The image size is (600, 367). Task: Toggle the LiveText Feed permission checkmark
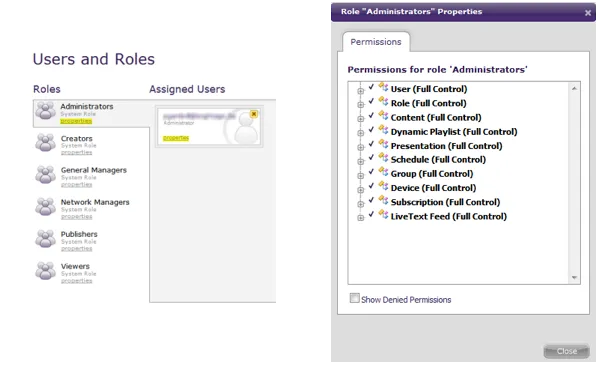[x=371, y=214]
